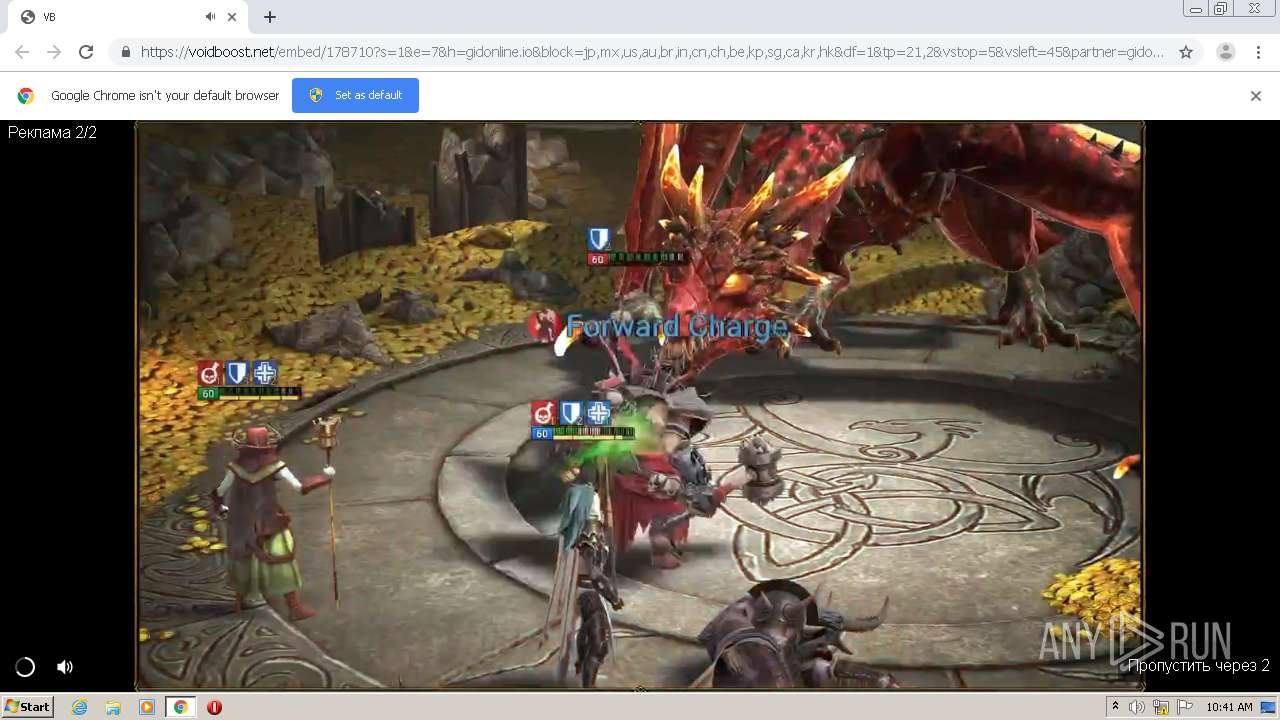Dismiss the default browser notification bar

[1256, 96]
